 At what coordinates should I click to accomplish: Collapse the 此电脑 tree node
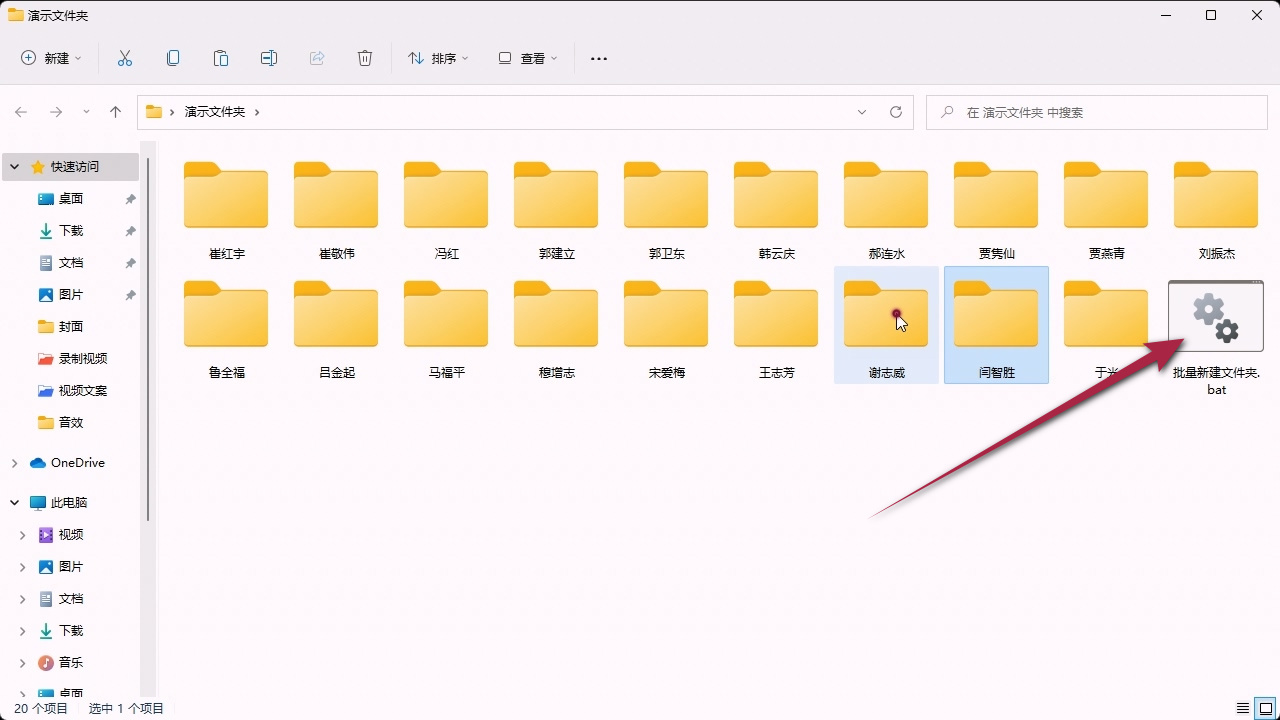click(14, 503)
